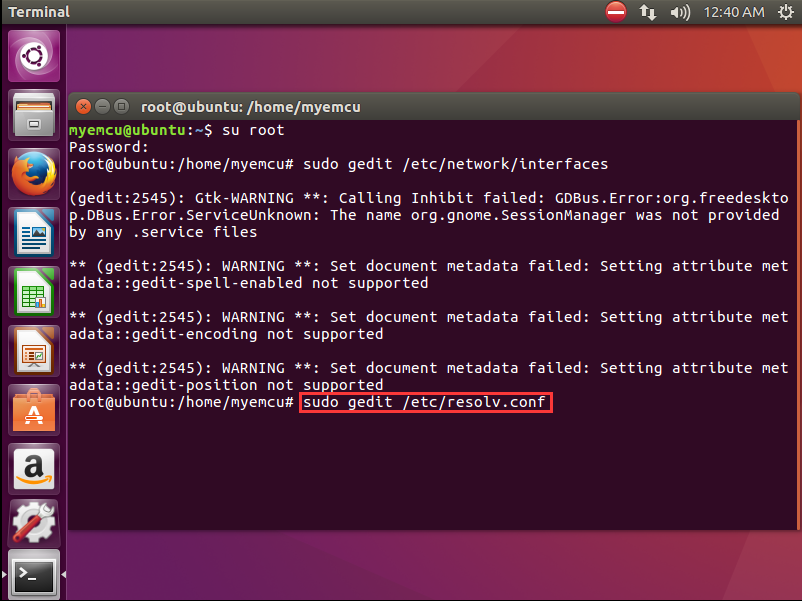Click the 'su root' command text
The image size is (802, 601).
pos(253,130)
